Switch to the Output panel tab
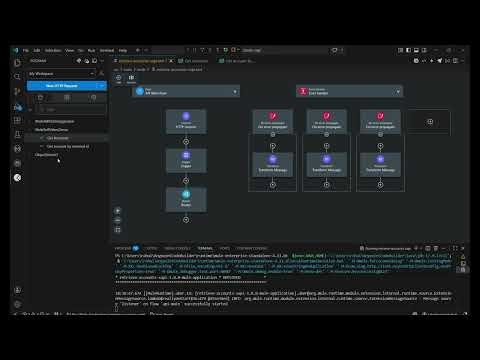Viewport: 480px width, 360px height. [x=151, y=248]
